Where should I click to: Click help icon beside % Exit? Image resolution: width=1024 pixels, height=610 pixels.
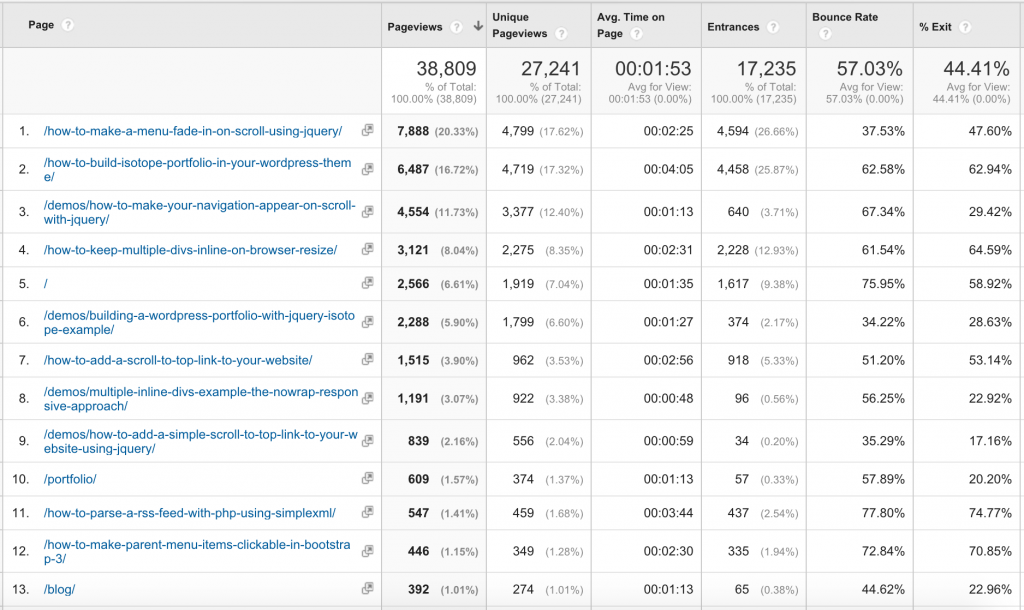(965, 27)
